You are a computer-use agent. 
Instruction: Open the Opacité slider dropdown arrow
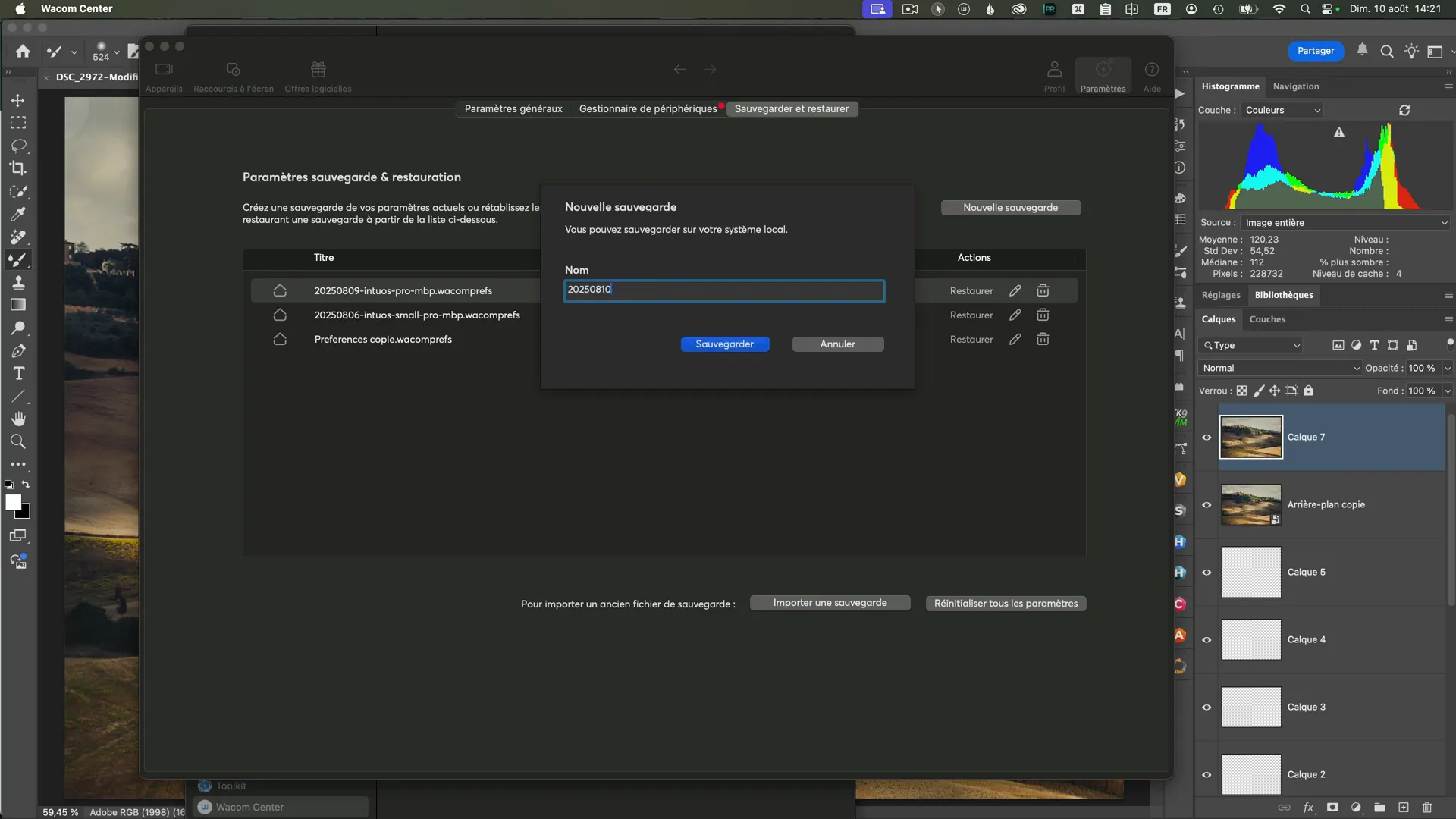(1447, 368)
